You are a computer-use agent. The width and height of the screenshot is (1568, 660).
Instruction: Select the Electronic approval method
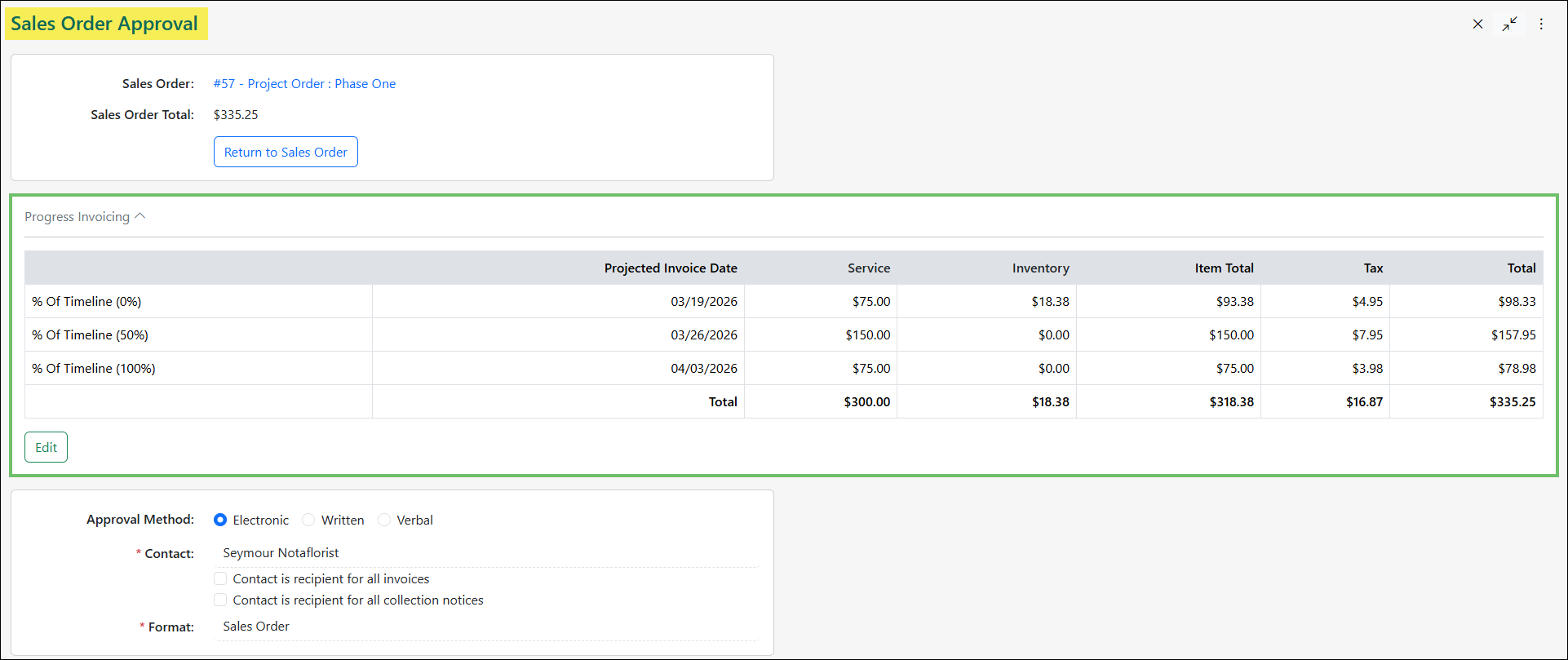click(220, 520)
